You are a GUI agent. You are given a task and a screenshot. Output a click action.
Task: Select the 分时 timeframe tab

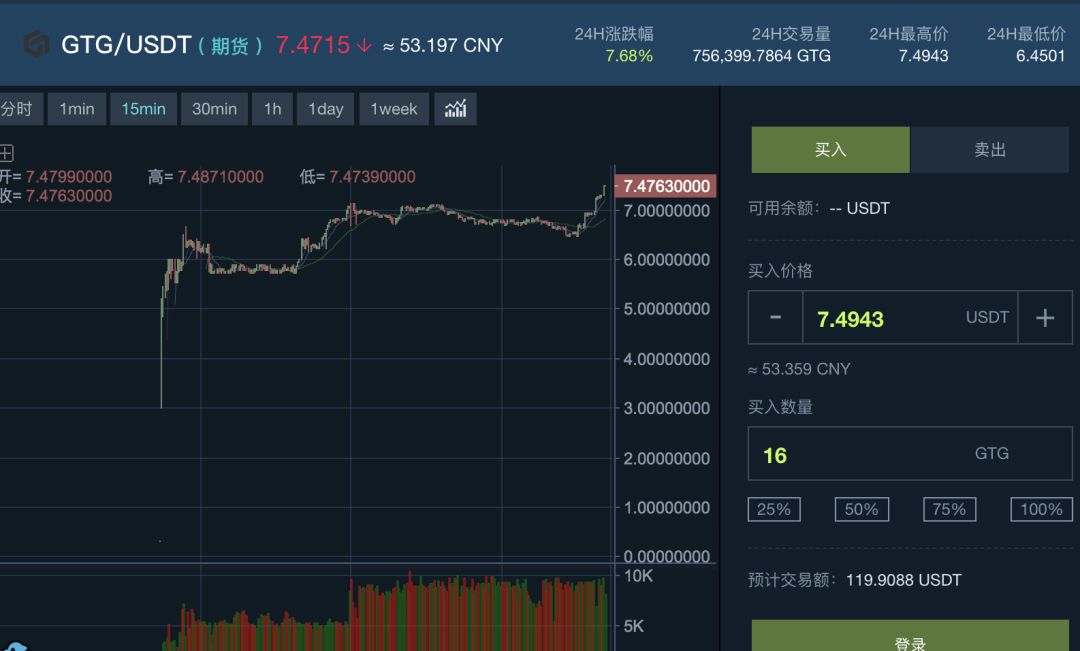coord(19,109)
